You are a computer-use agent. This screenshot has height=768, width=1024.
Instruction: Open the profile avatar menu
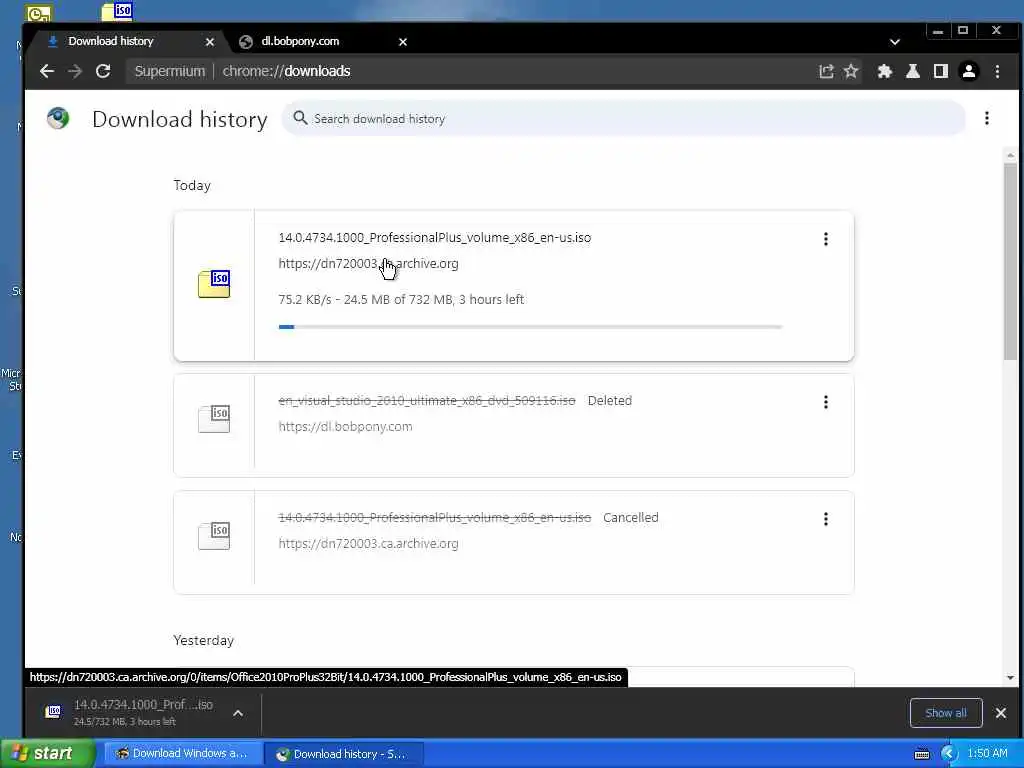[969, 71]
